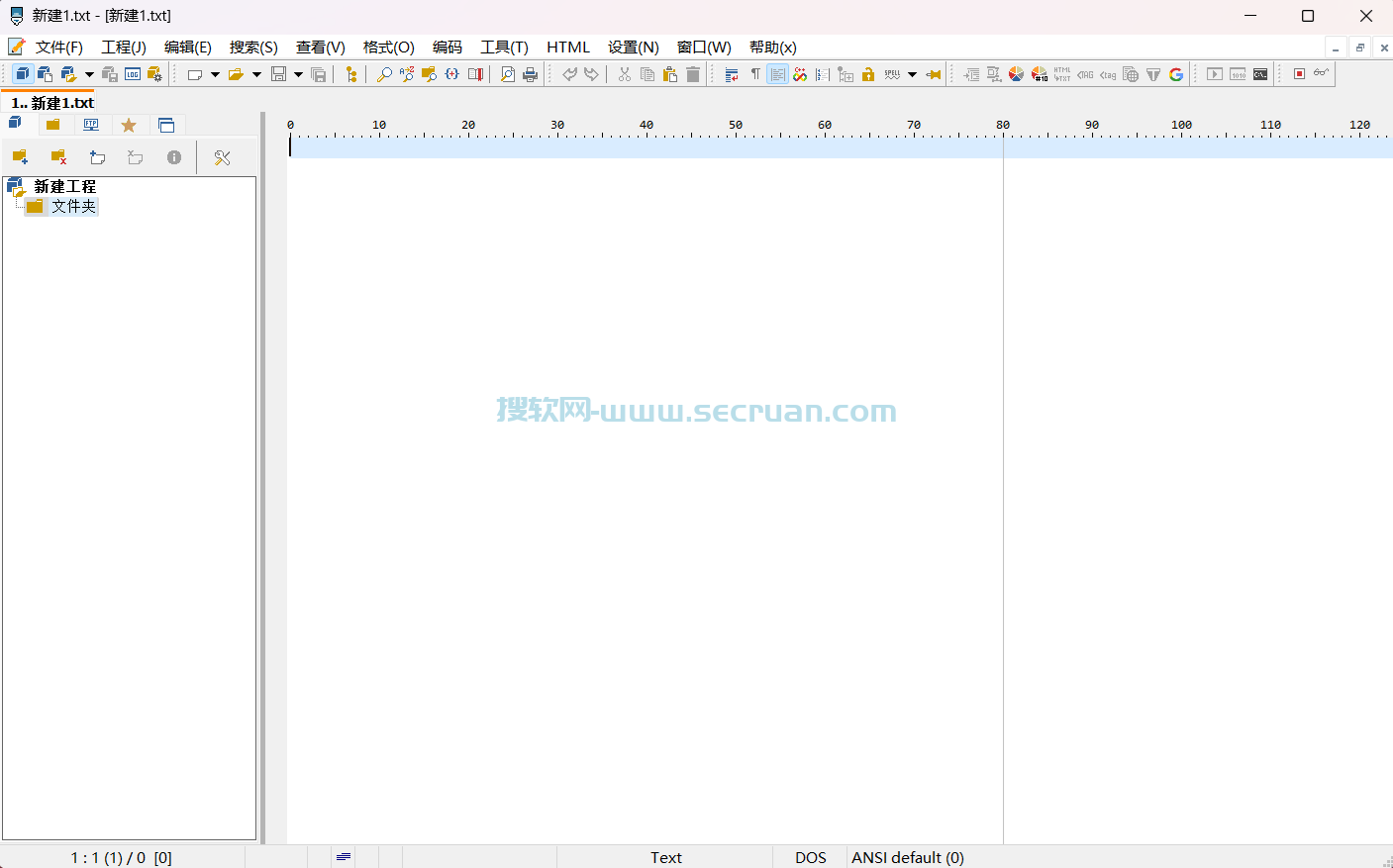
Task: Click the browser globe preview icon
Action: click(1131, 74)
